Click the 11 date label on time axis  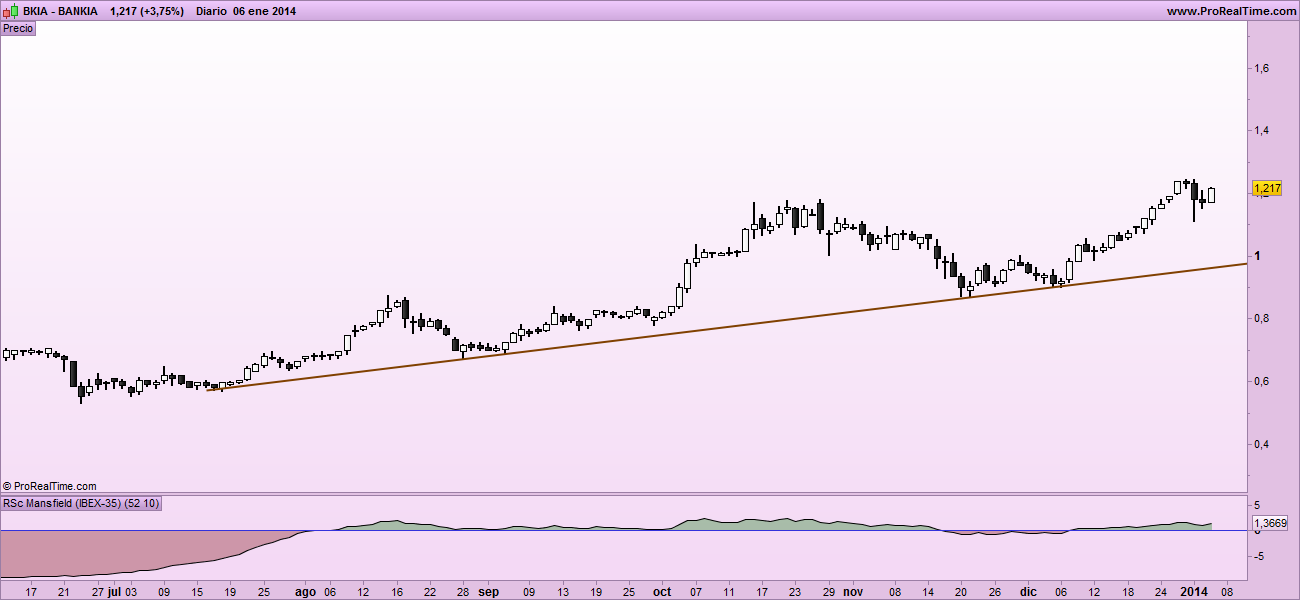(728, 591)
